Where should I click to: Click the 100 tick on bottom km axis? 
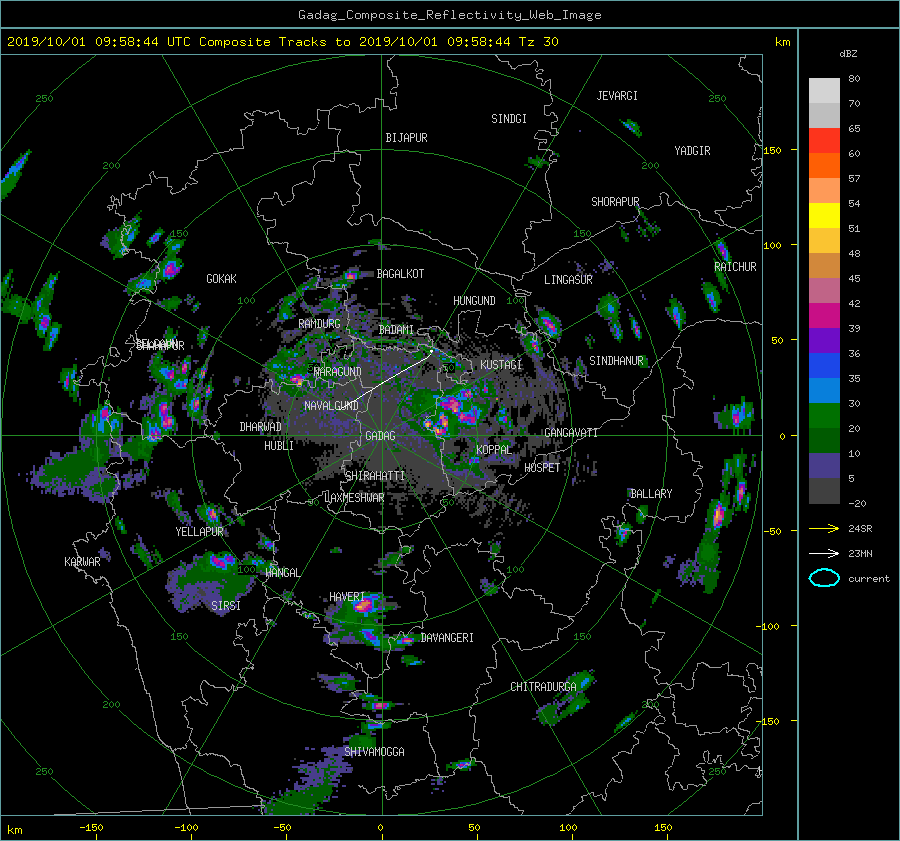568,828
